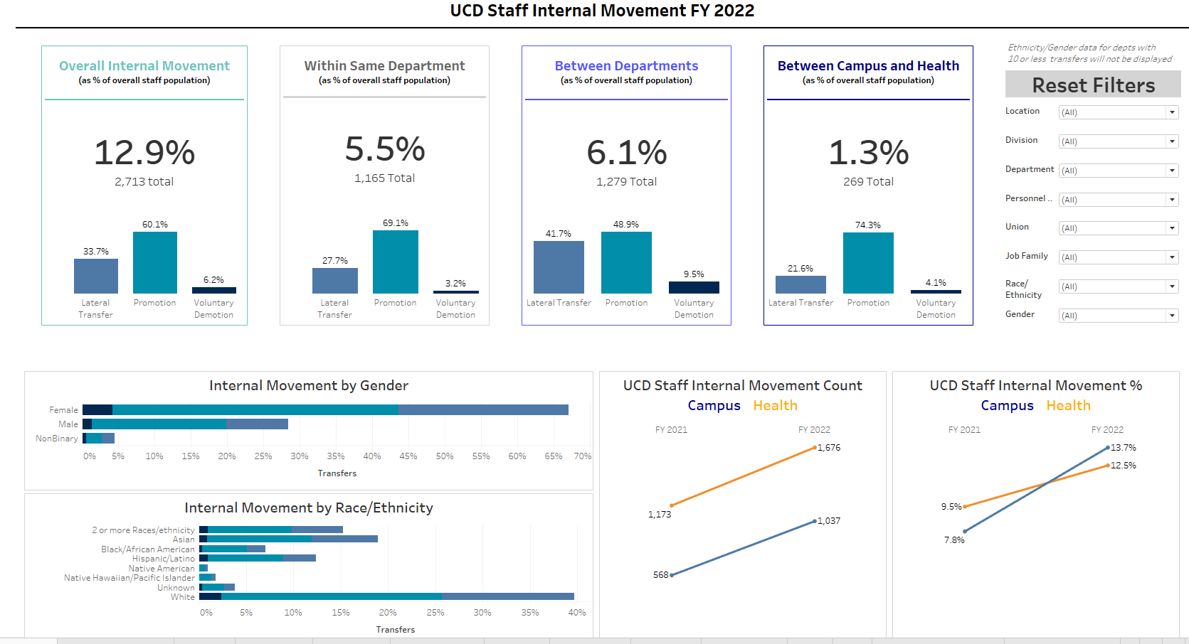Select the 9.5% Voluntary Demotion bar
Image resolution: width=1189 pixels, height=644 pixels.
point(693,288)
